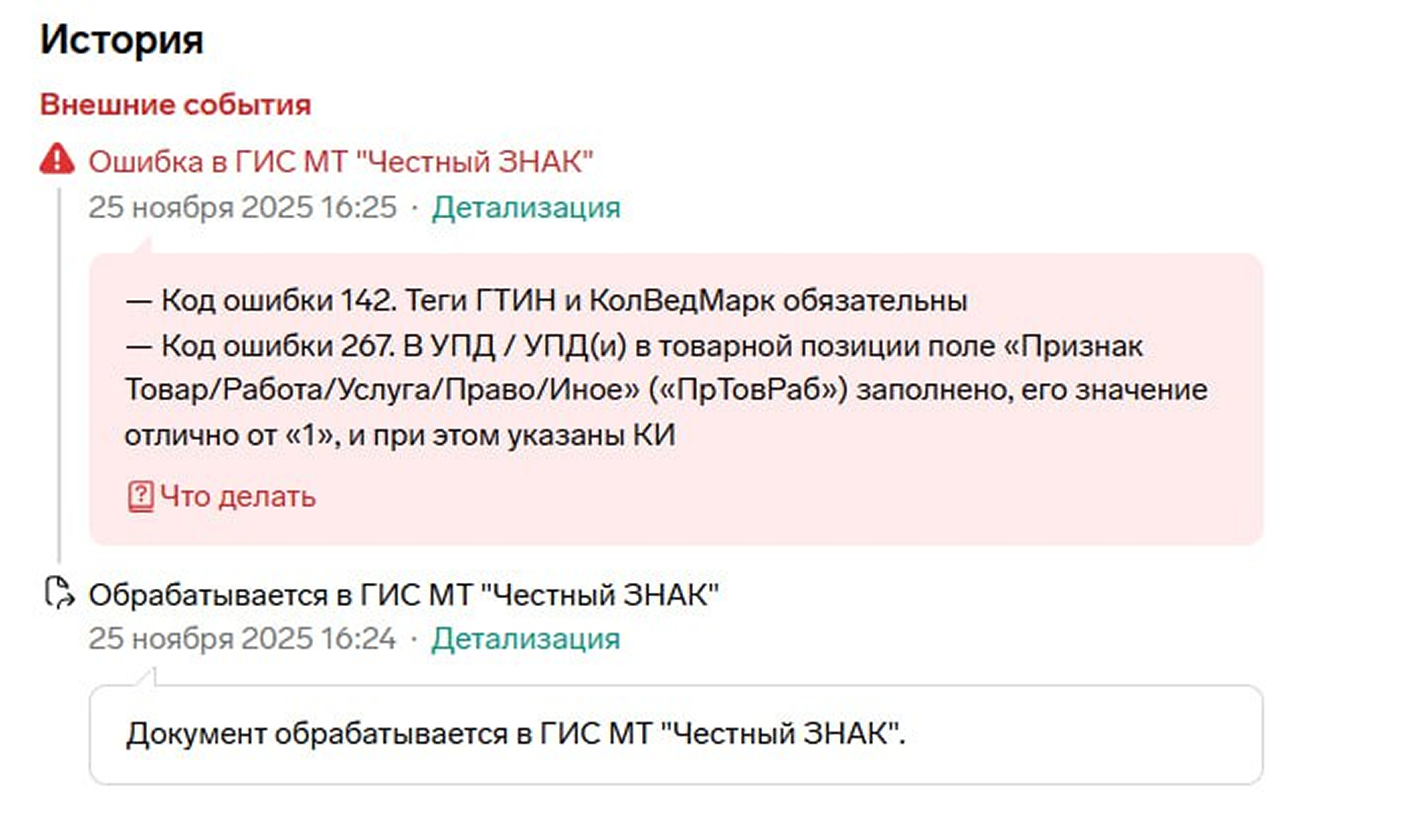
Task: Click the 25 ноября 2025 16:25 timestamp
Action: coord(242,208)
